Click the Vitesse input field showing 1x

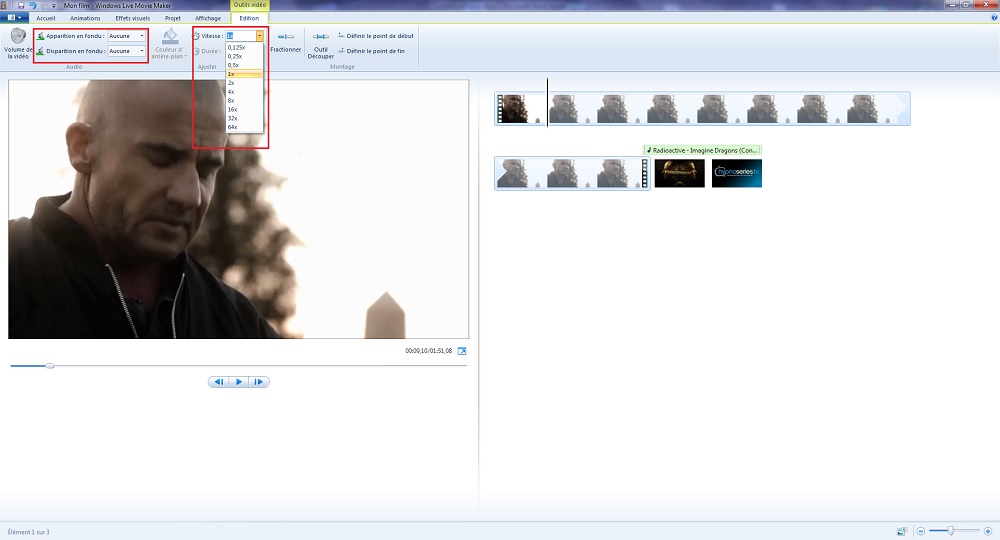coord(241,36)
